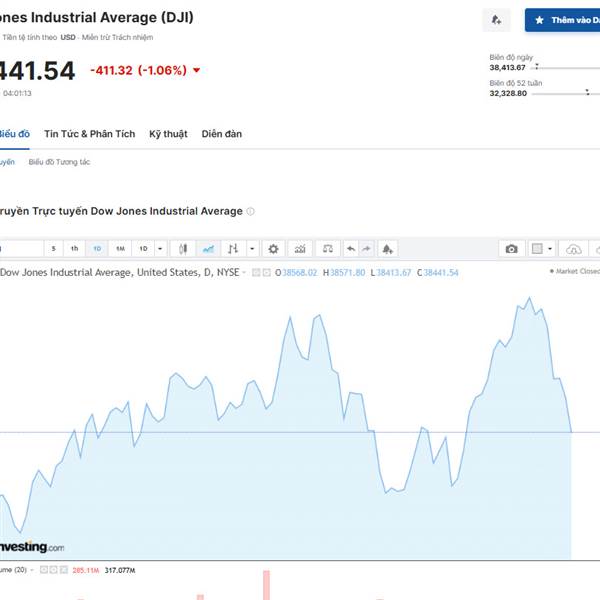The image size is (600, 600).
Task: Click the closing value C38441.54
Action: pyautogui.click(x=437, y=272)
